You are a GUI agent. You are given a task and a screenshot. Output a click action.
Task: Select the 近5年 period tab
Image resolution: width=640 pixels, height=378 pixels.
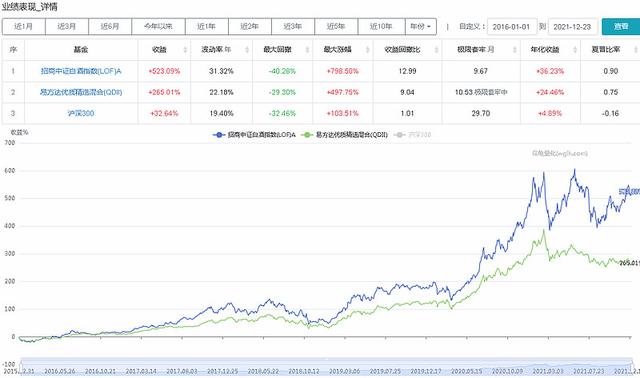pyautogui.click(x=336, y=27)
